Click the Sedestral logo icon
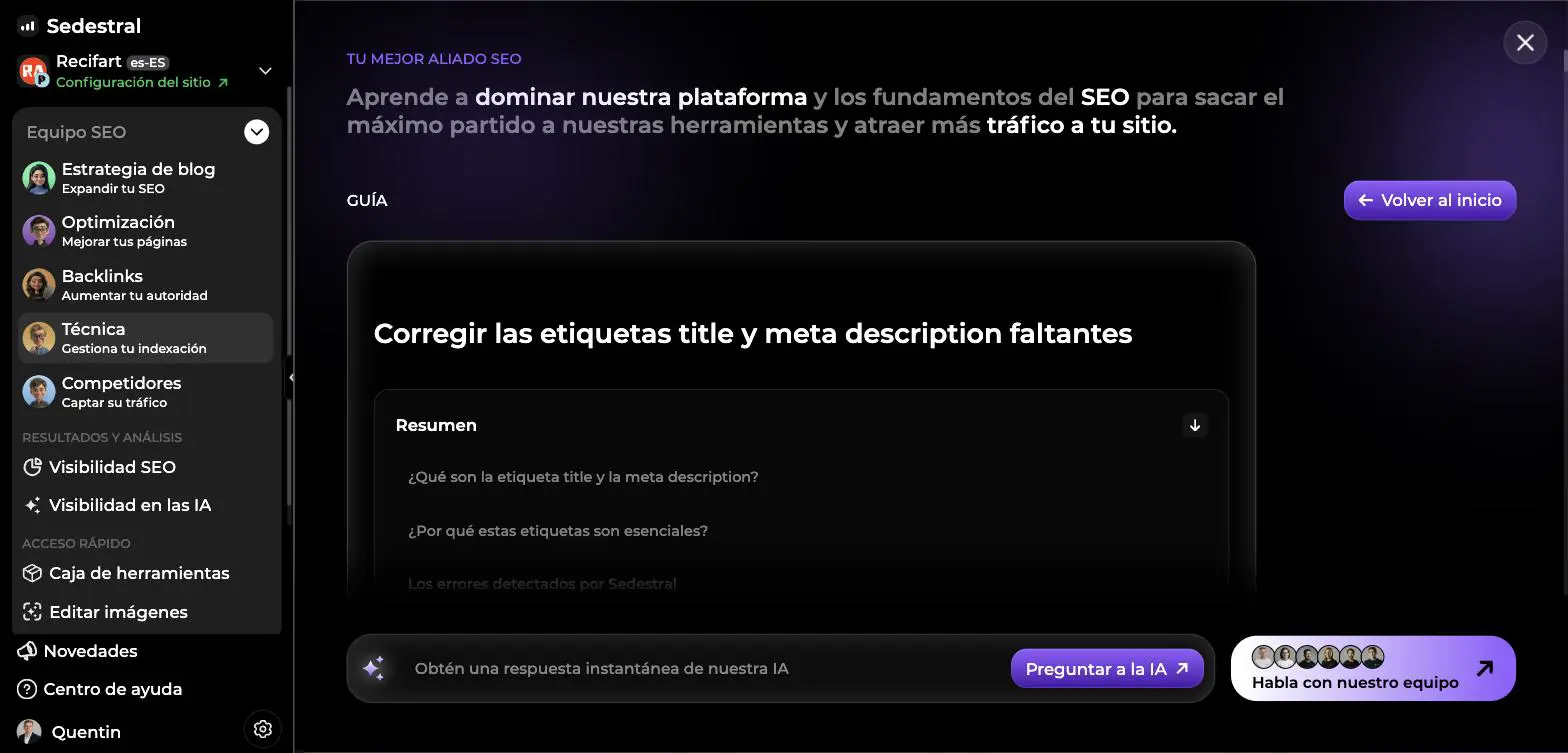The height and width of the screenshot is (753, 1568). (x=27, y=26)
